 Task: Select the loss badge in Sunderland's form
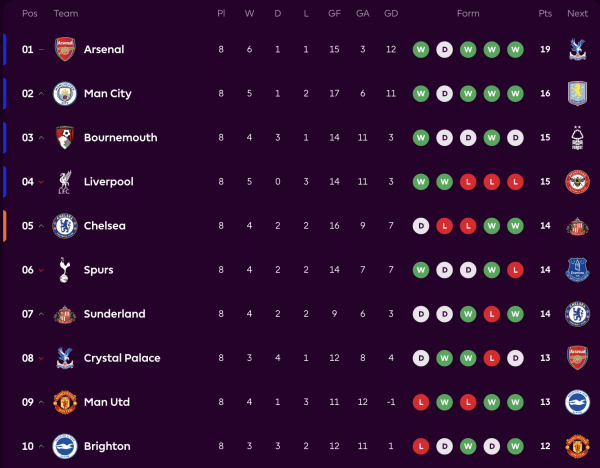click(492, 314)
